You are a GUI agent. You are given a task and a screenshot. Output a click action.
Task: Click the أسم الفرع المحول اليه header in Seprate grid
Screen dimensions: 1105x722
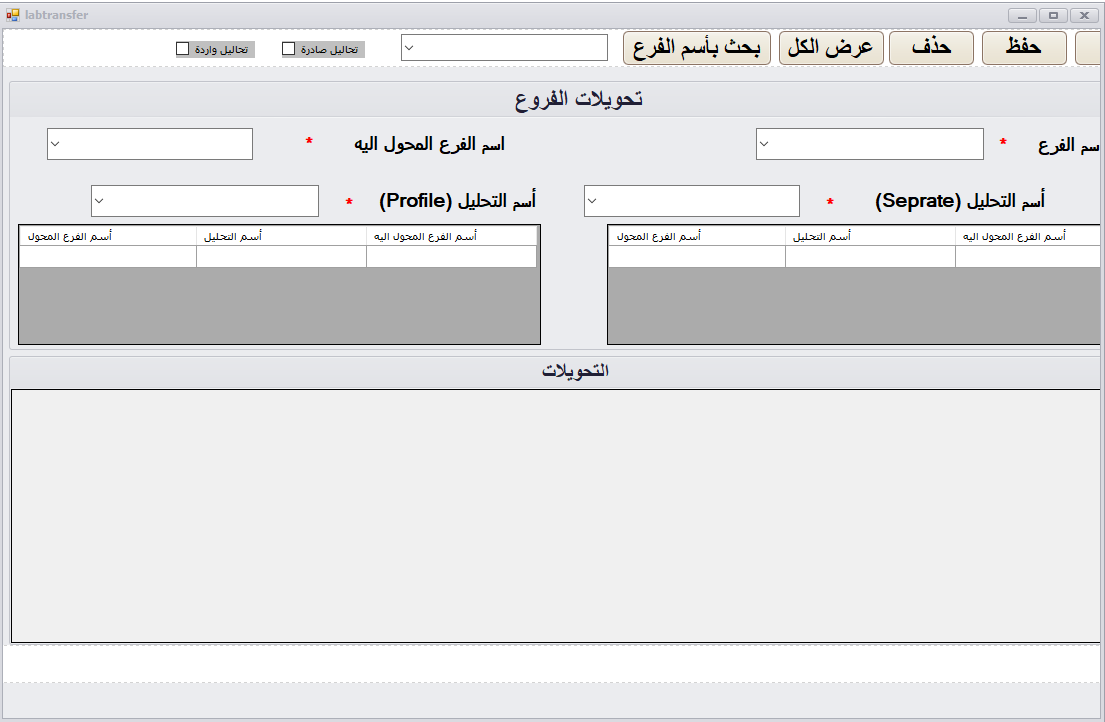coord(1028,236)
